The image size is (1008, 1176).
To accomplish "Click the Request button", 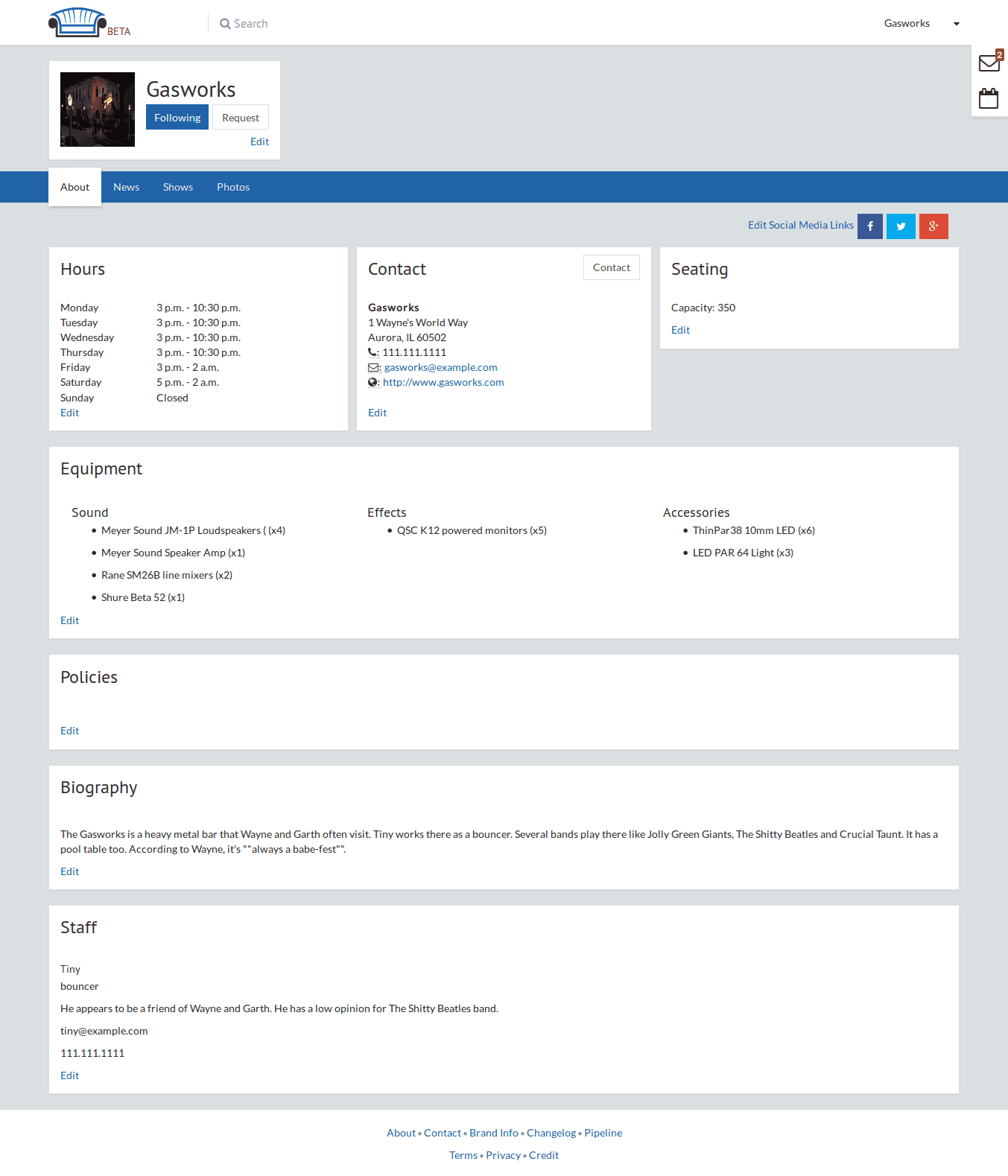I will tap(241, 118).
